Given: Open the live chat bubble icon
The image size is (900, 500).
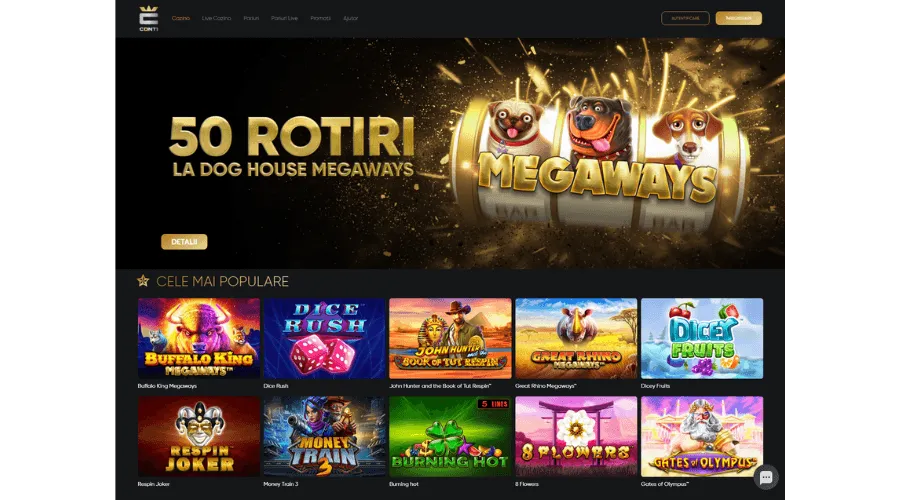Looking at the screenshot, I should click(766, 478).
